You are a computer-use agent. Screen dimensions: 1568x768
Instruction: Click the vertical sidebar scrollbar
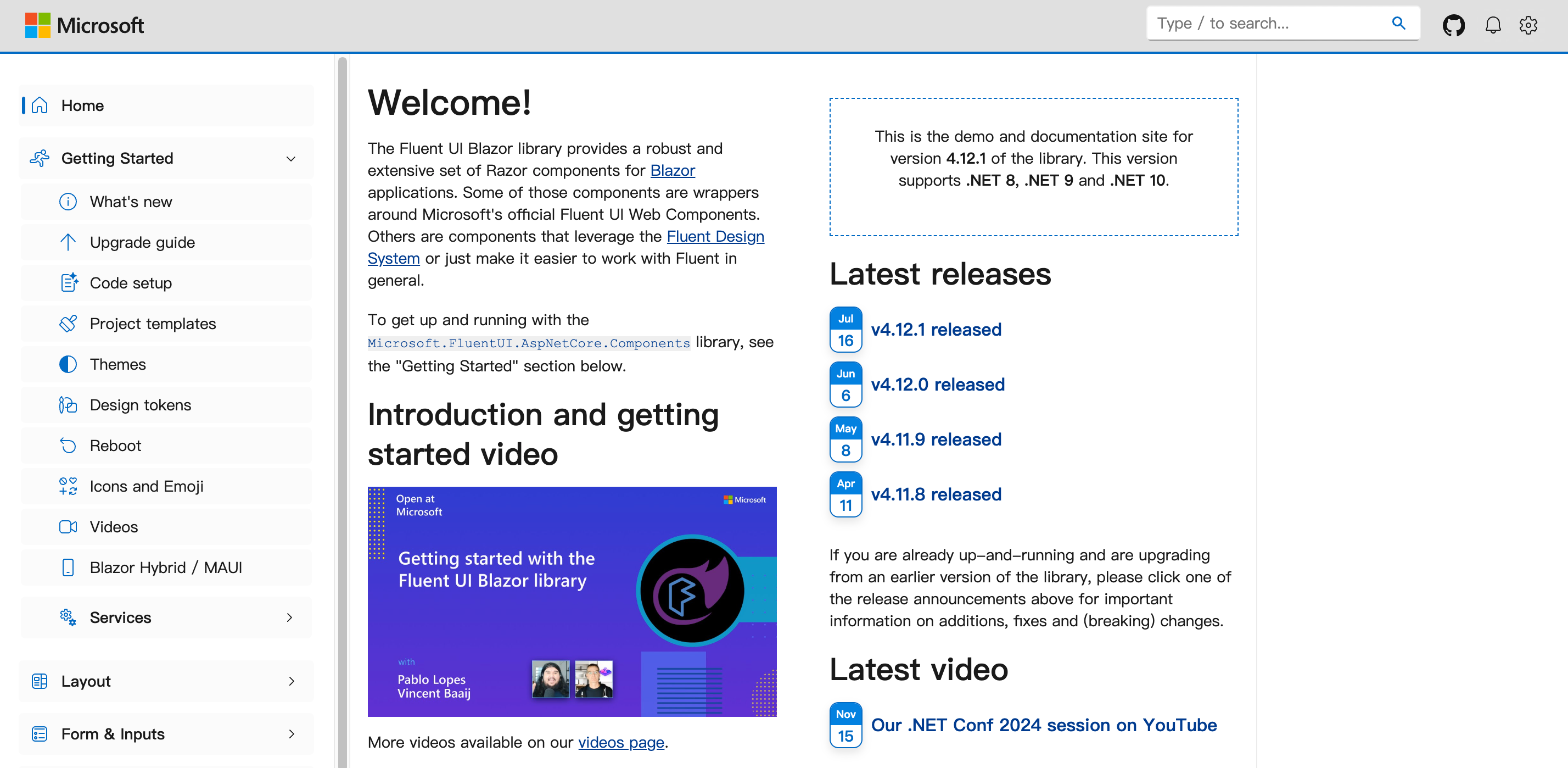click(342, 365)
